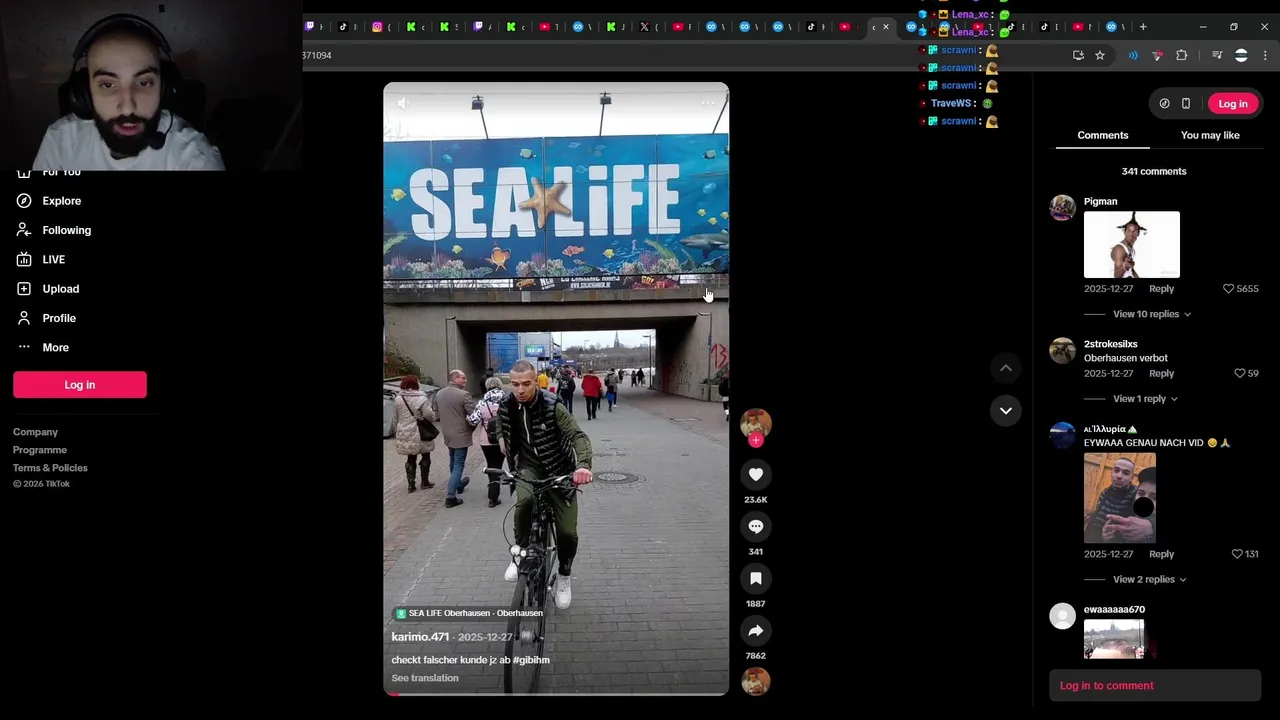Open Pigman's comment image
Screen dimensions: 1280x720
point(1132,245)
